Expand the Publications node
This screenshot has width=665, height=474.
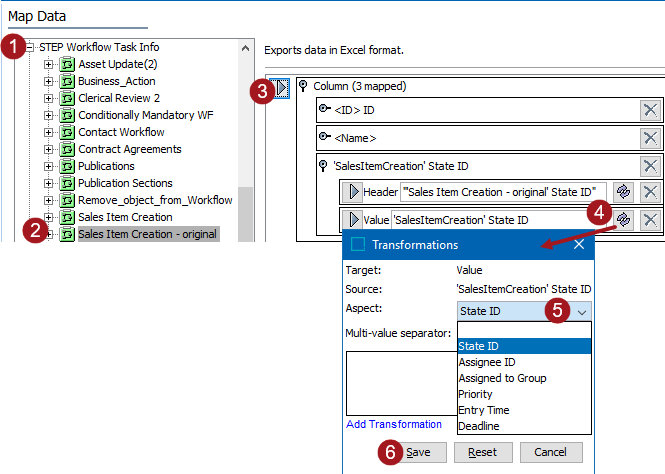coord(48,166)
